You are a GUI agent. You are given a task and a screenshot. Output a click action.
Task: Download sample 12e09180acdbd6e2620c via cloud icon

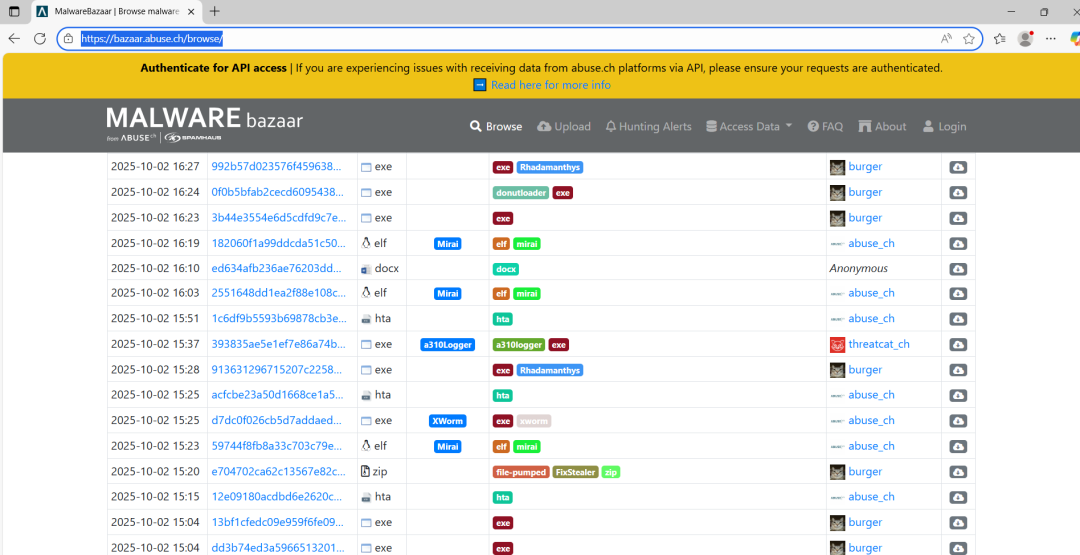coord(958,497)
